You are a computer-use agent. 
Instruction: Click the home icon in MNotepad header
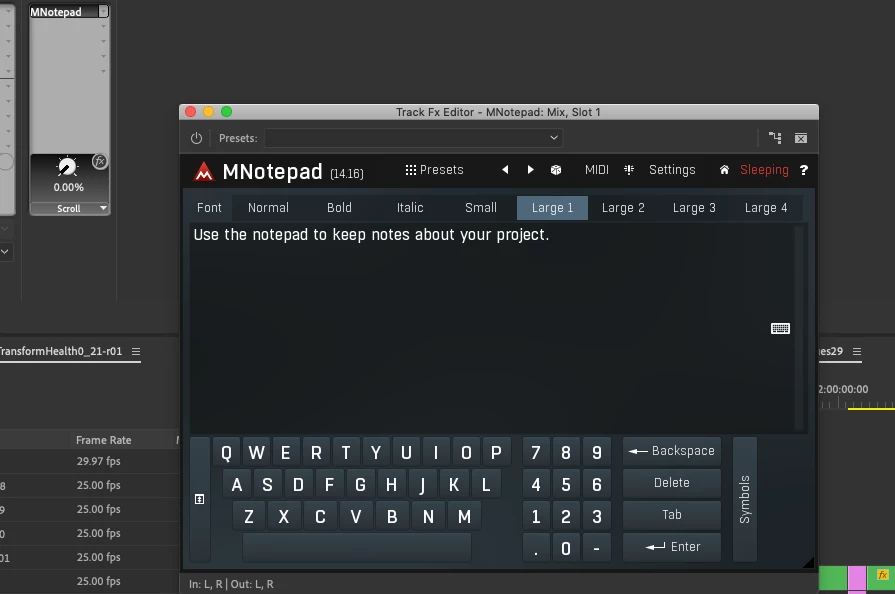click(x=724, y=170)
